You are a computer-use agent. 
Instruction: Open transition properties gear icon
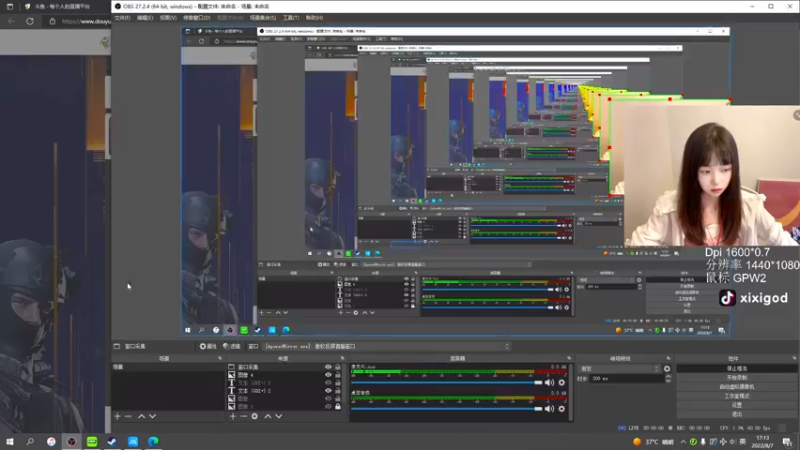[x=667, y=369]
